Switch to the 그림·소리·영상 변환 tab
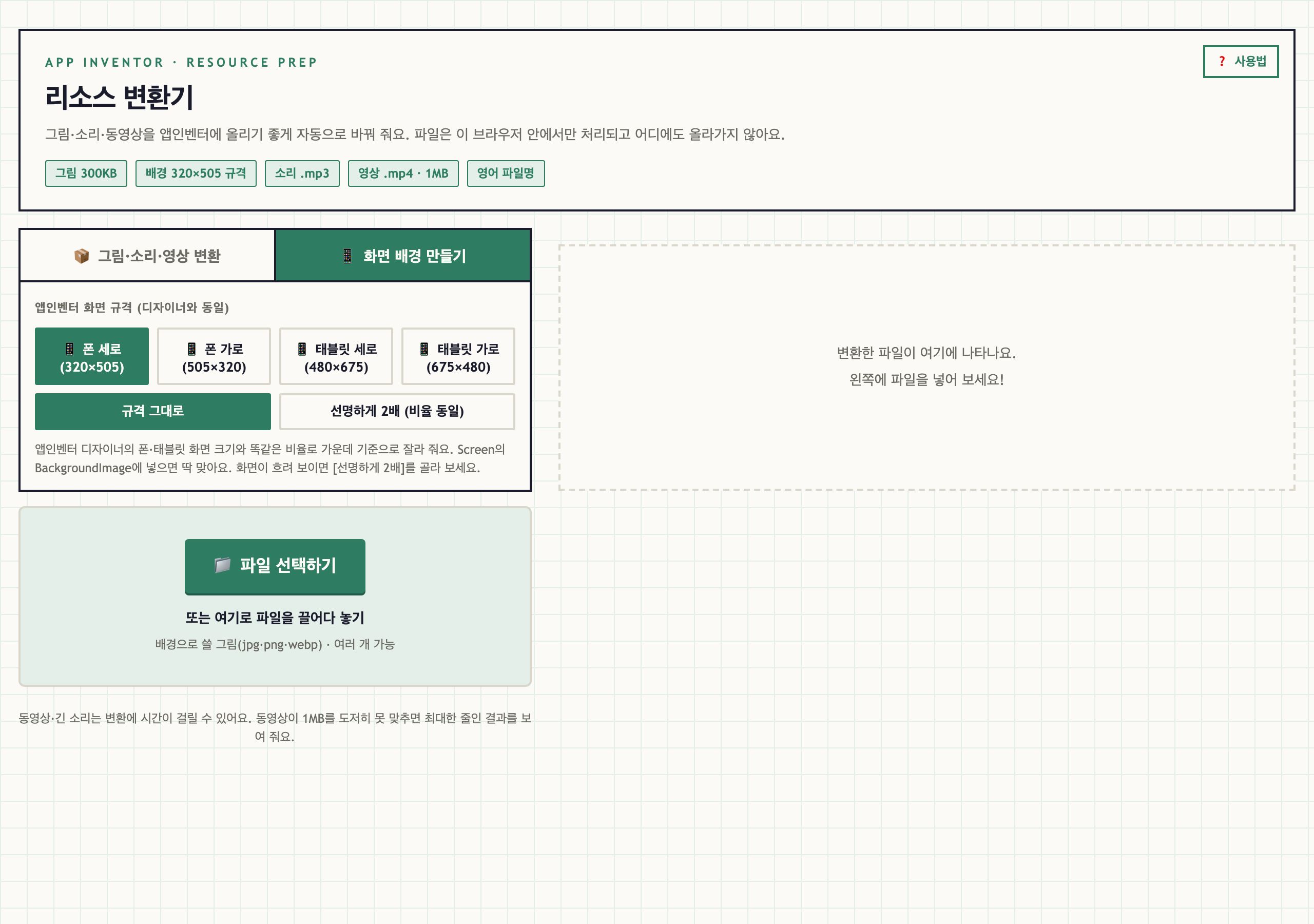 click(148, 256)
